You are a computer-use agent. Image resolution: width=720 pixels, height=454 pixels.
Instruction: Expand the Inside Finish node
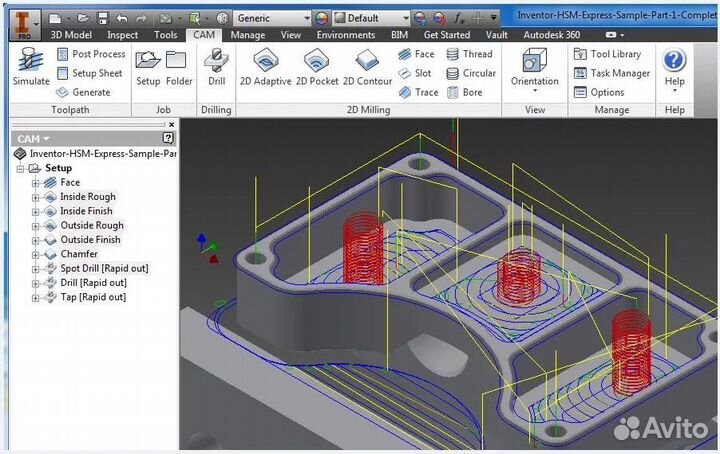(x=35, y=212)
